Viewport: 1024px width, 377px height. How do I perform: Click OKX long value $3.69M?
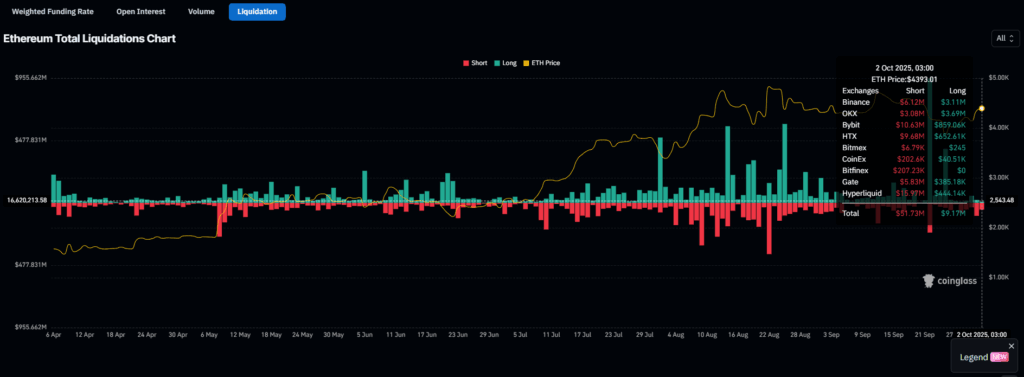[x=953, y=114]
